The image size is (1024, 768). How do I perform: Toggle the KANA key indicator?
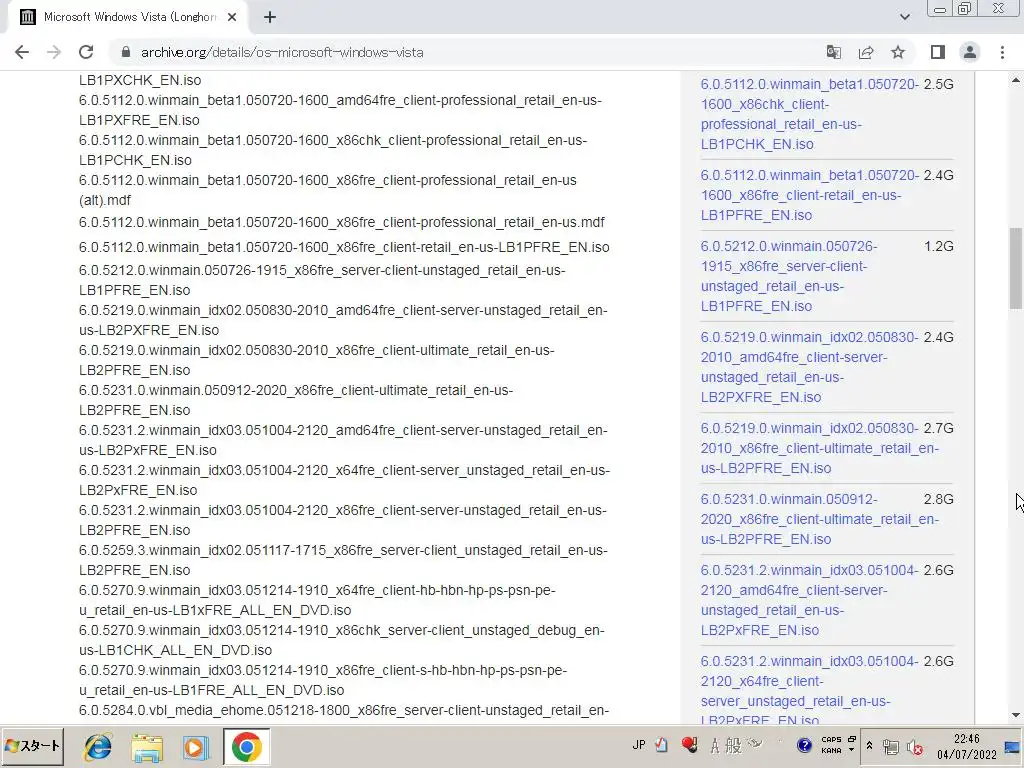click(x=831, y=750)
